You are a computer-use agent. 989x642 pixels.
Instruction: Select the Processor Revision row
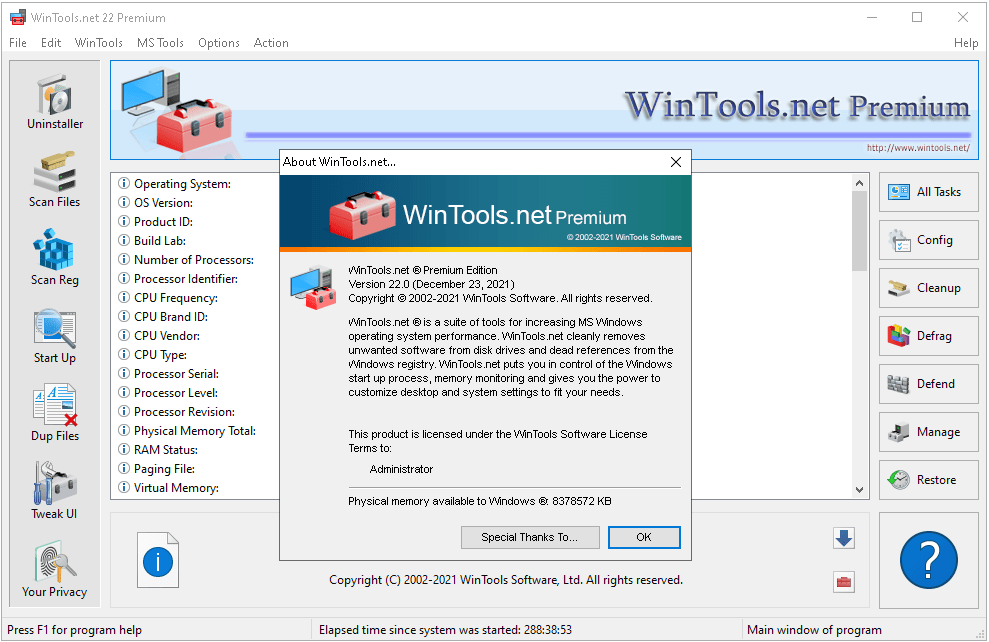177,411
